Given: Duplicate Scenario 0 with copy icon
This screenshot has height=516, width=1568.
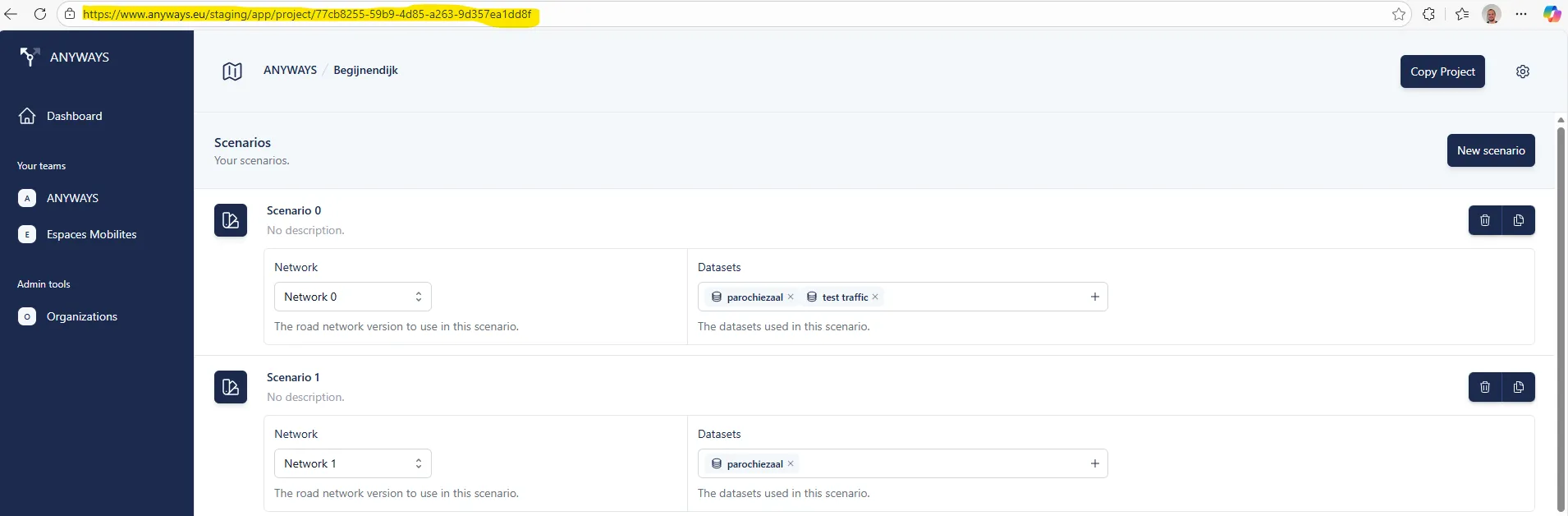Looking at the screenshot, I should click(x=1519, y=220).
